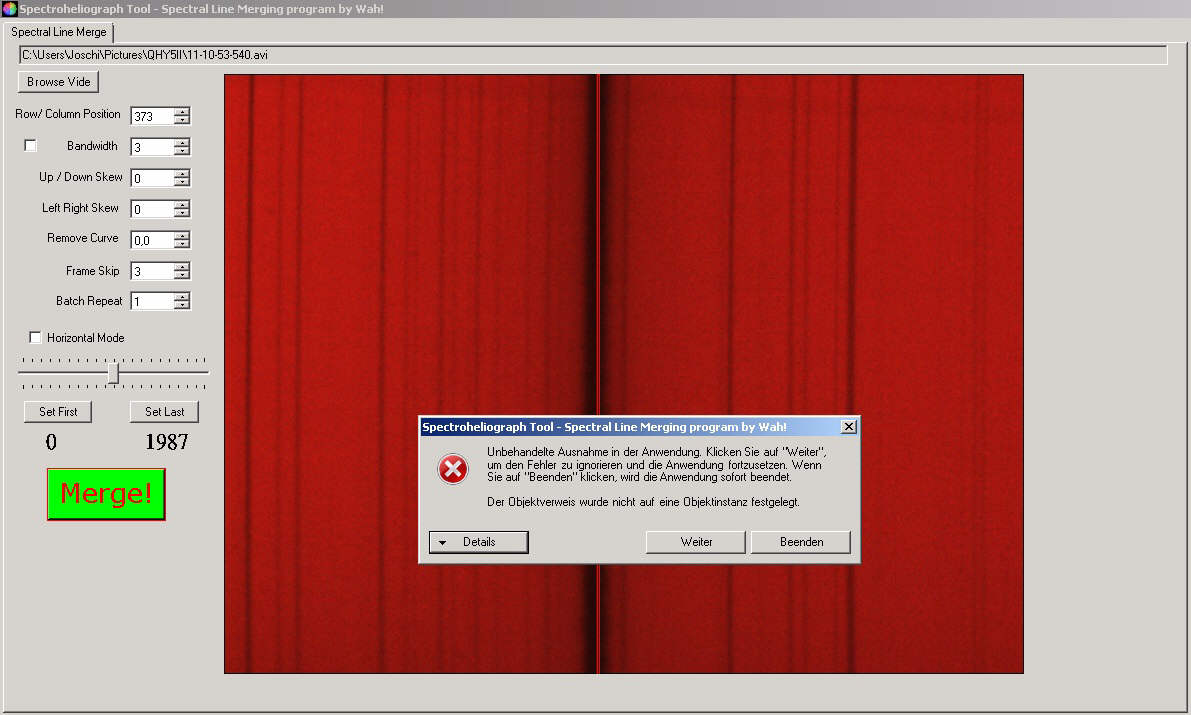This screenshot has height=715, width=1191.
Task: Enable Horizontal Mode checkbox
Action: click(x=36, y=338)
